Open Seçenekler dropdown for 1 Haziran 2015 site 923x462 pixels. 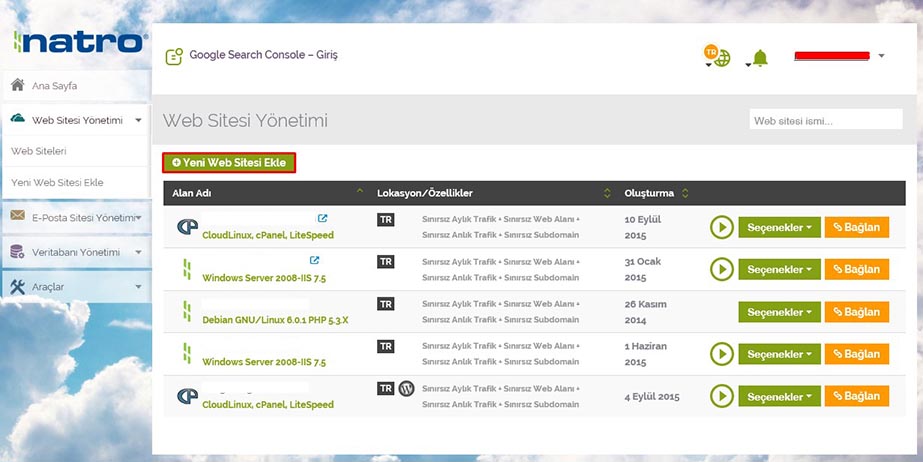(x=779, y=354)
